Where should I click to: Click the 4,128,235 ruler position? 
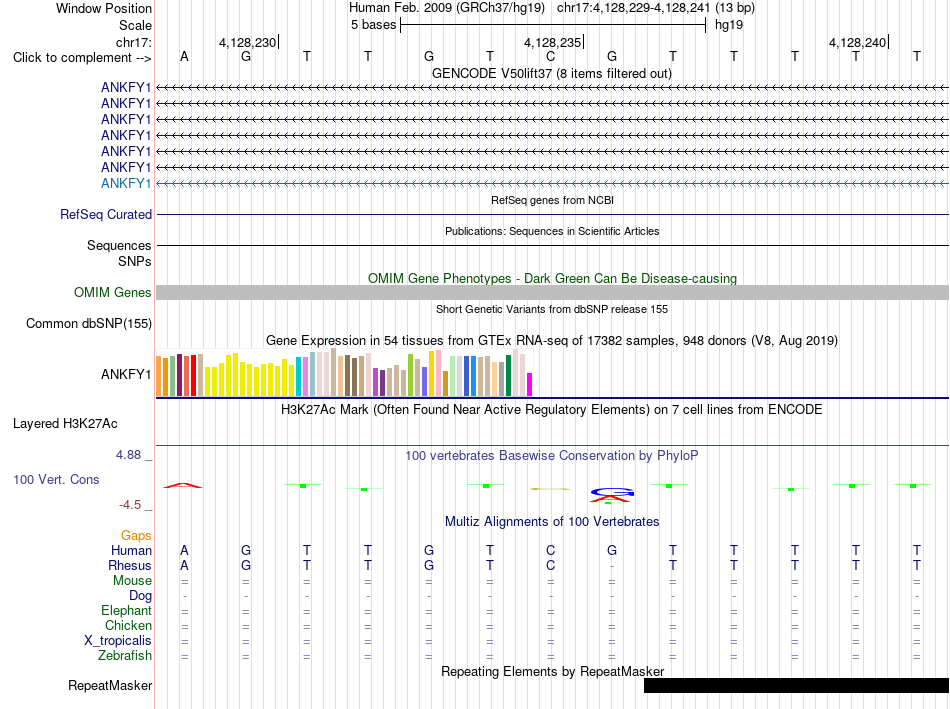click(x=552, y=42)
